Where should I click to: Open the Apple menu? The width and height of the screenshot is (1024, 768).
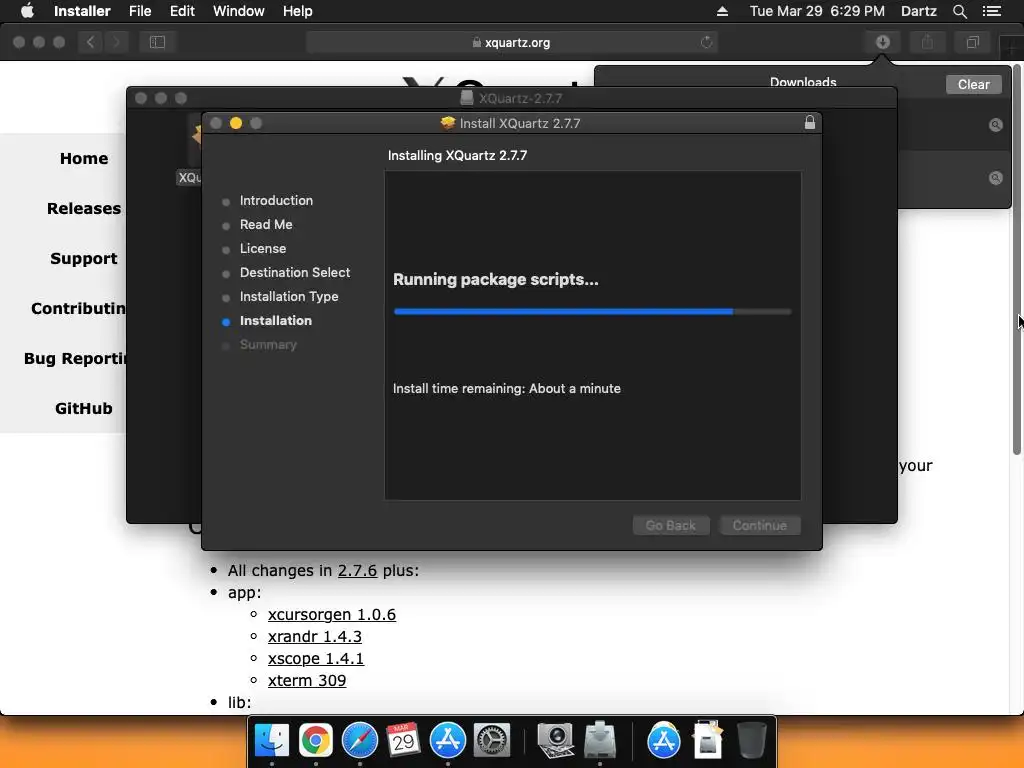[27, 11]
